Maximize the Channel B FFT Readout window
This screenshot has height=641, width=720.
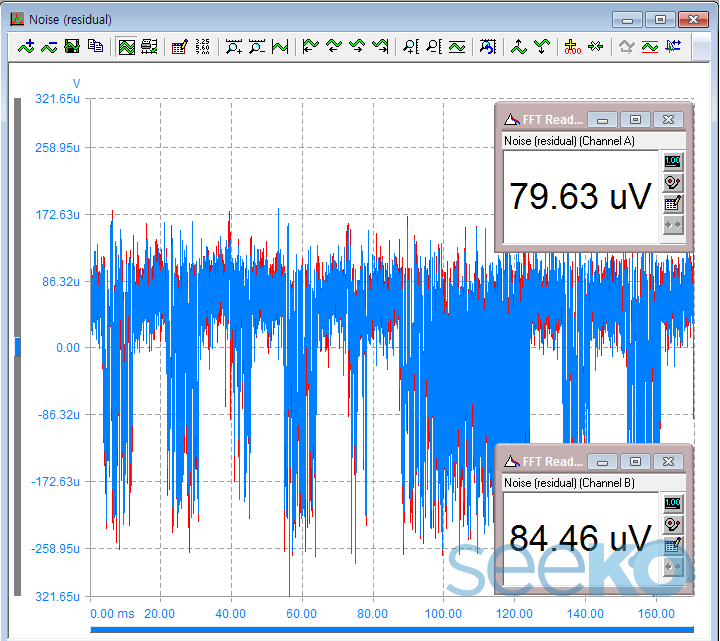click(635, 461)
